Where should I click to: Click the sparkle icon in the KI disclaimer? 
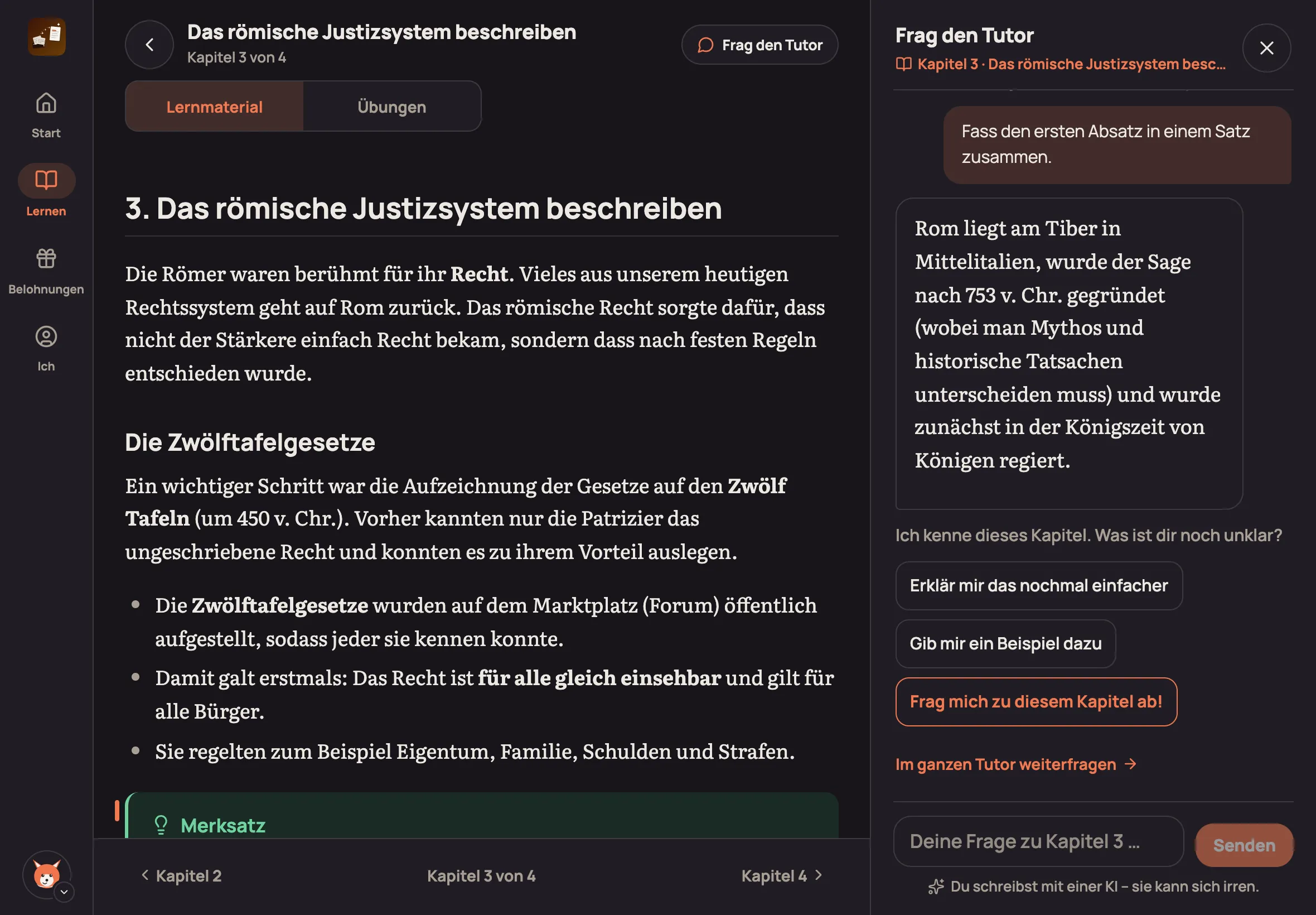pyautogui.click(x=936, y=887)
